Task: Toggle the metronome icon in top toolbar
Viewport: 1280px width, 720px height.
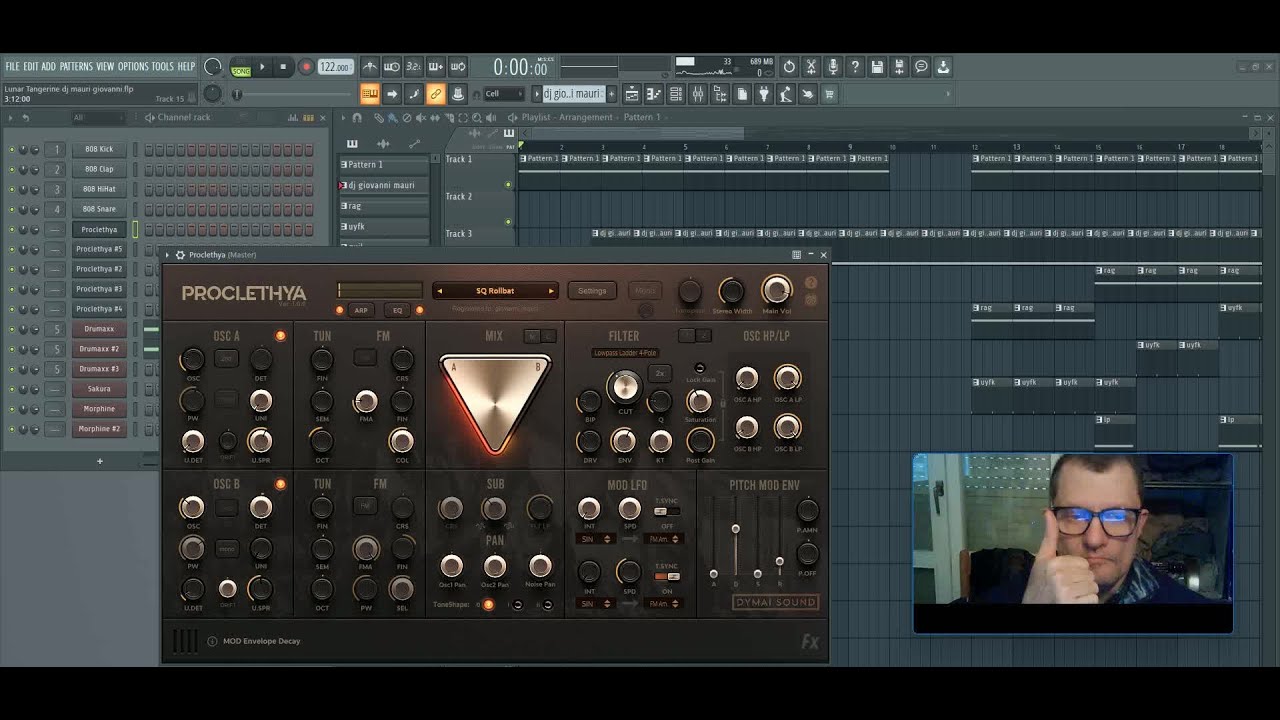Action: click(x=370, y=67)
